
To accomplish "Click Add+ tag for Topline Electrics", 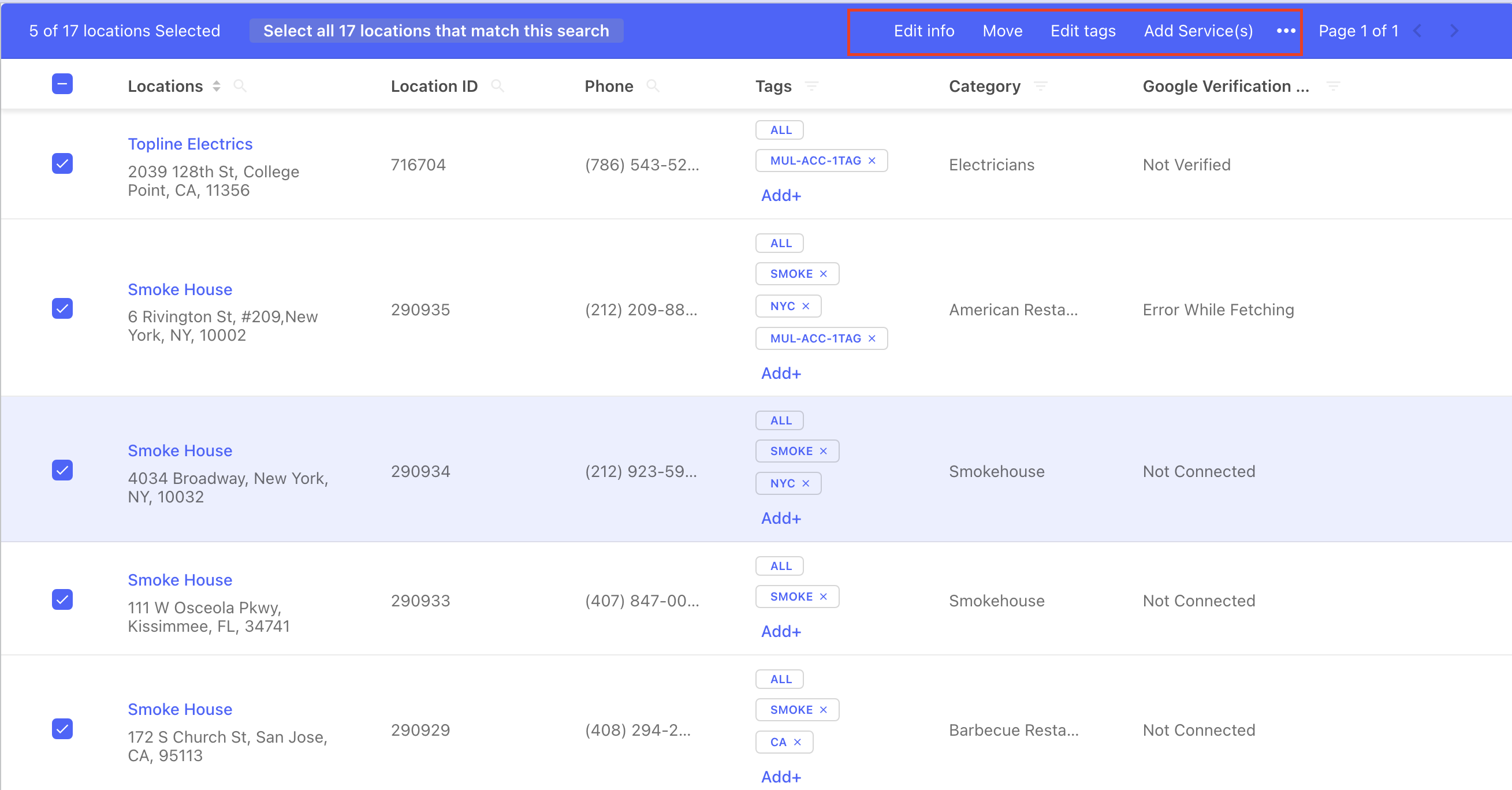I will (781, 195).
